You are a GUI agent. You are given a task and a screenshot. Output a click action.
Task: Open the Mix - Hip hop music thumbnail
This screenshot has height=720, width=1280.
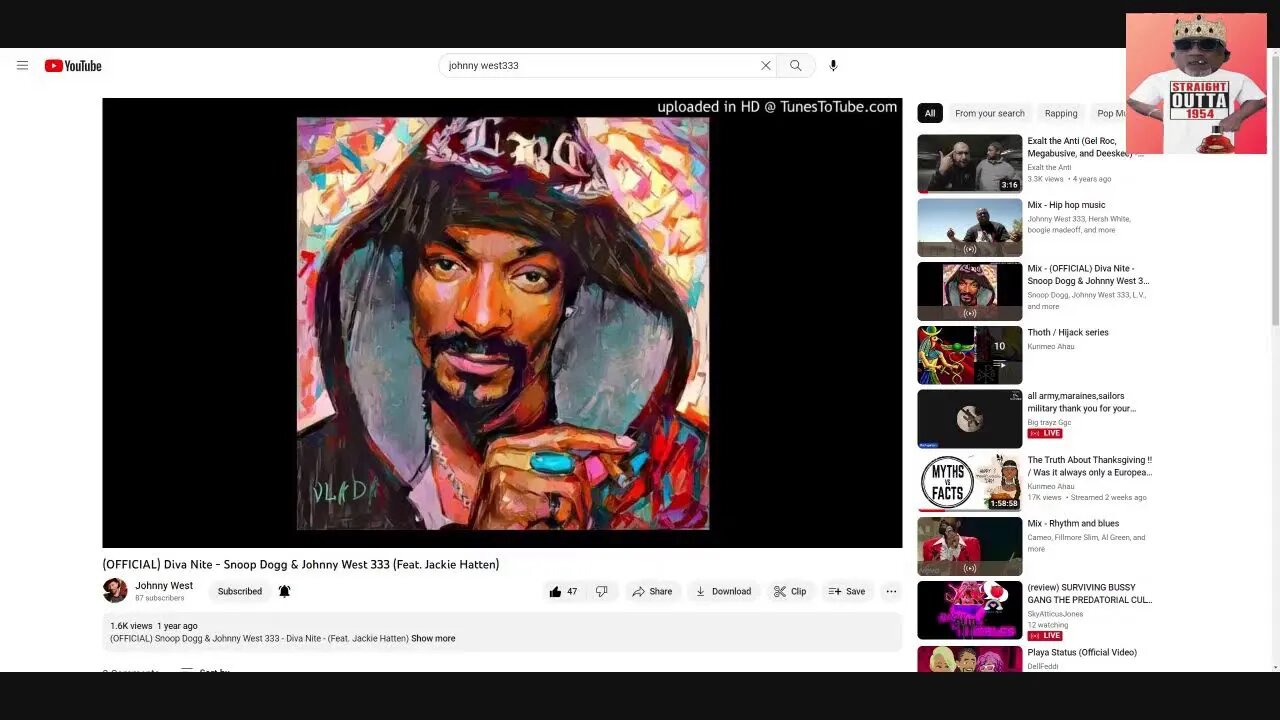[970, 227]
